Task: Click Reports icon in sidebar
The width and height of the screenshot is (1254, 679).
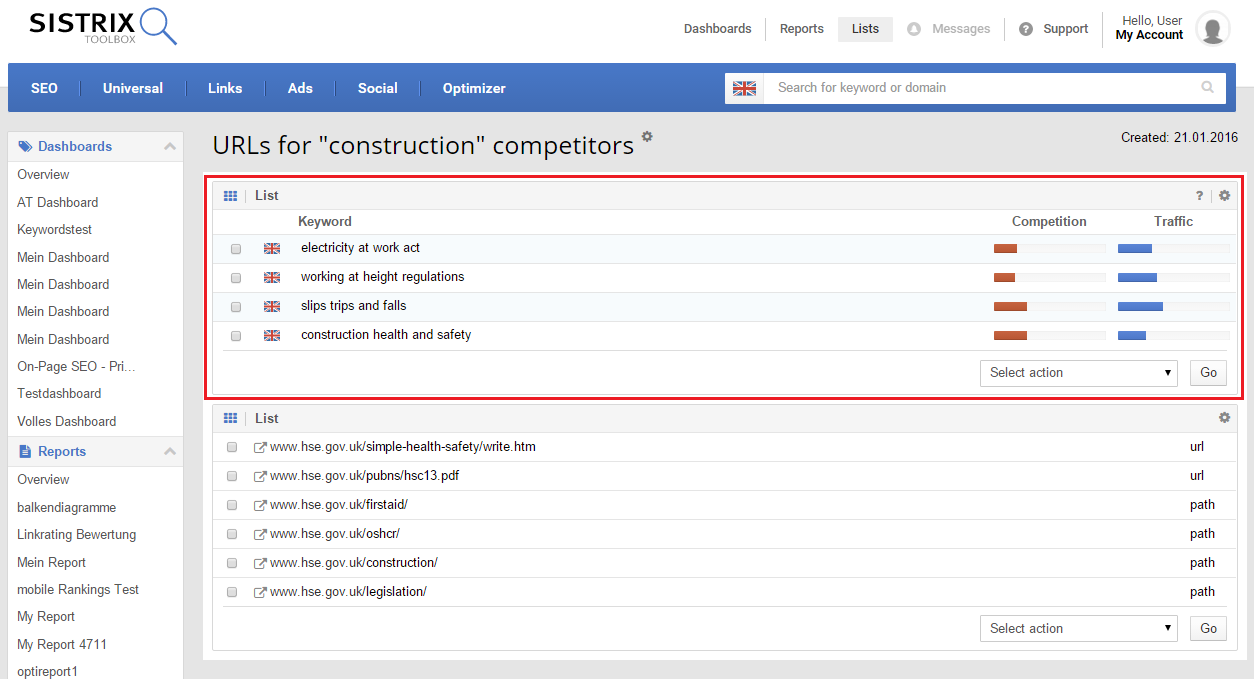Action: click(25, 452)
